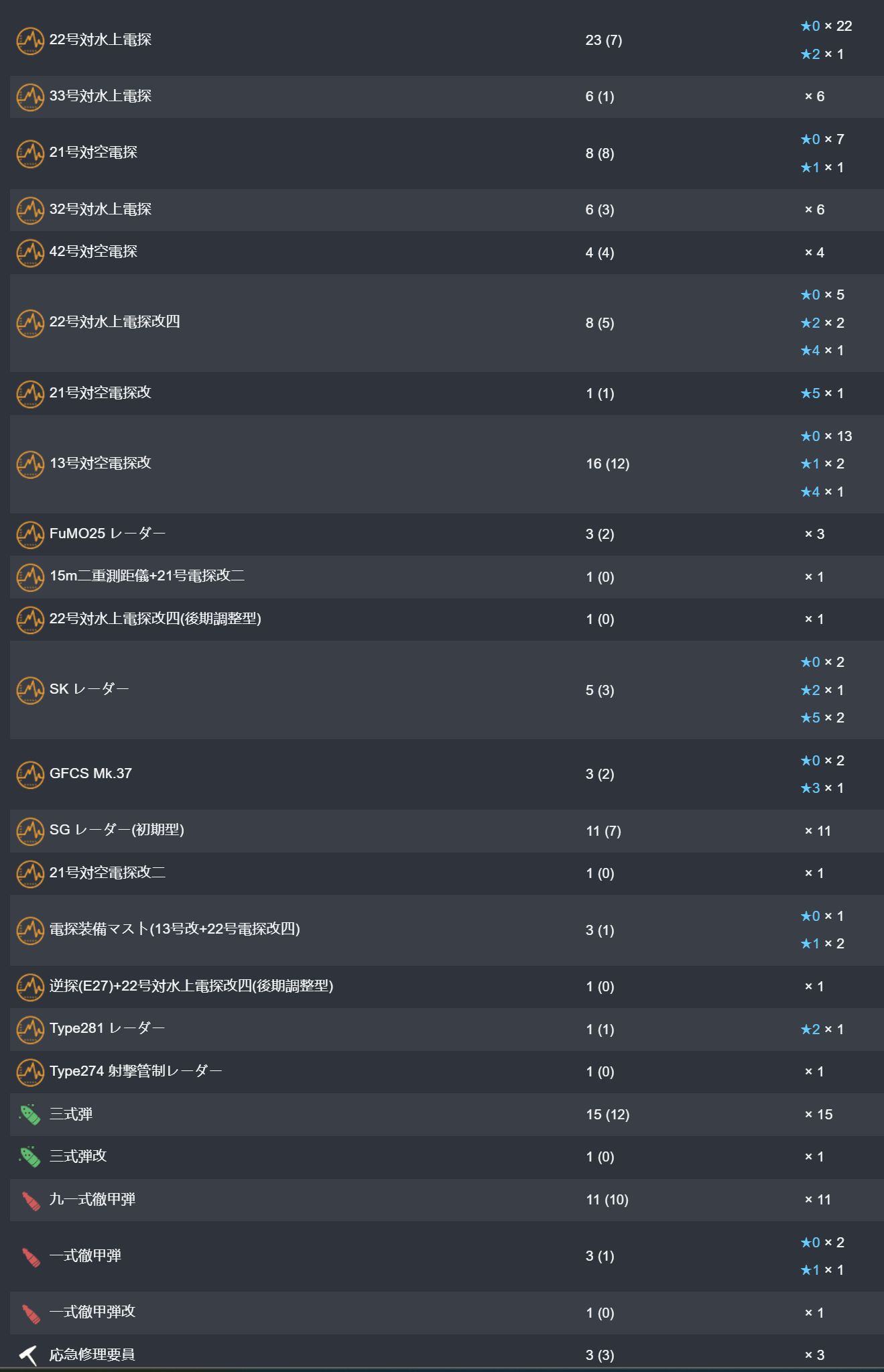
Task: Select the SG レーダー(初期型) row name
Action: tap(117, 830)
